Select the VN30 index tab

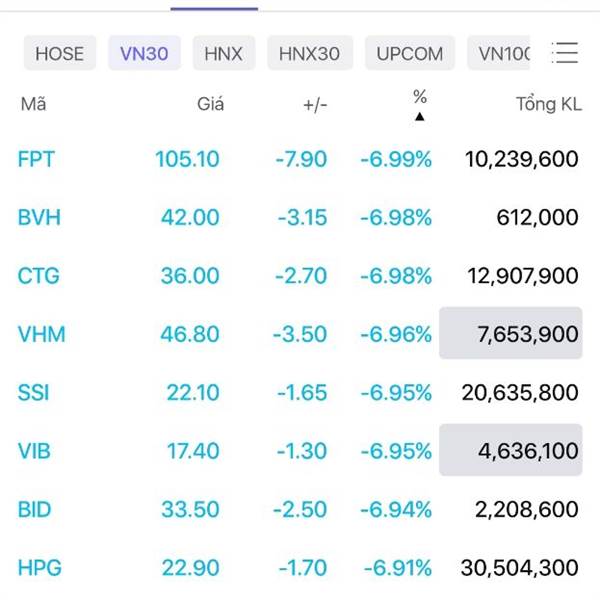(144, 53)
